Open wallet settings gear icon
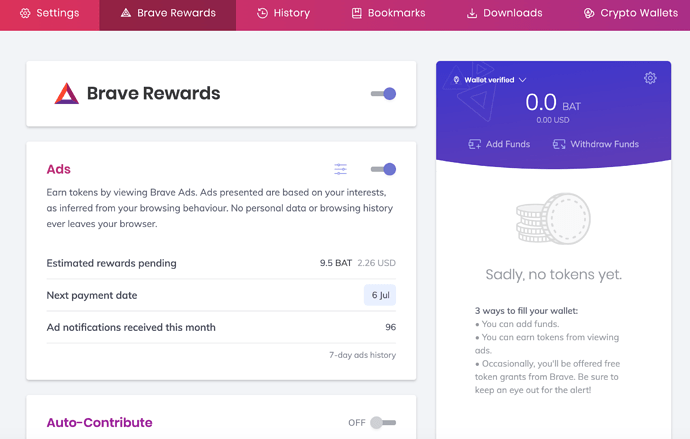The width and height of the screenshot is (690, 439). [x=650, y=78]
